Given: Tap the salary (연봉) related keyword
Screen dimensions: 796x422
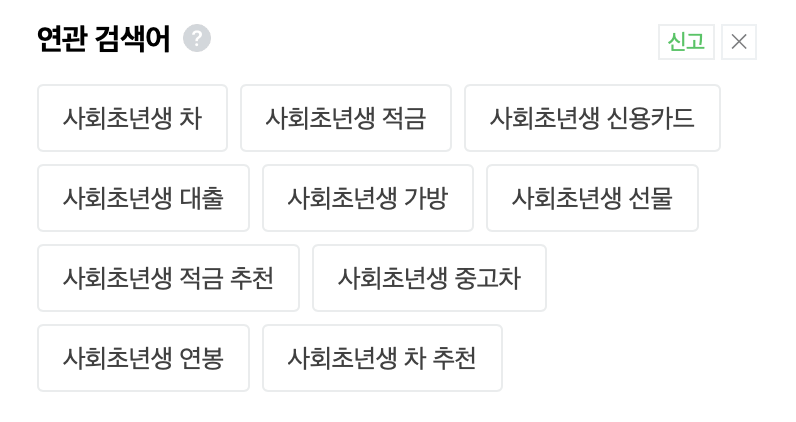Looking at the screenshot, I should (143, 358).
